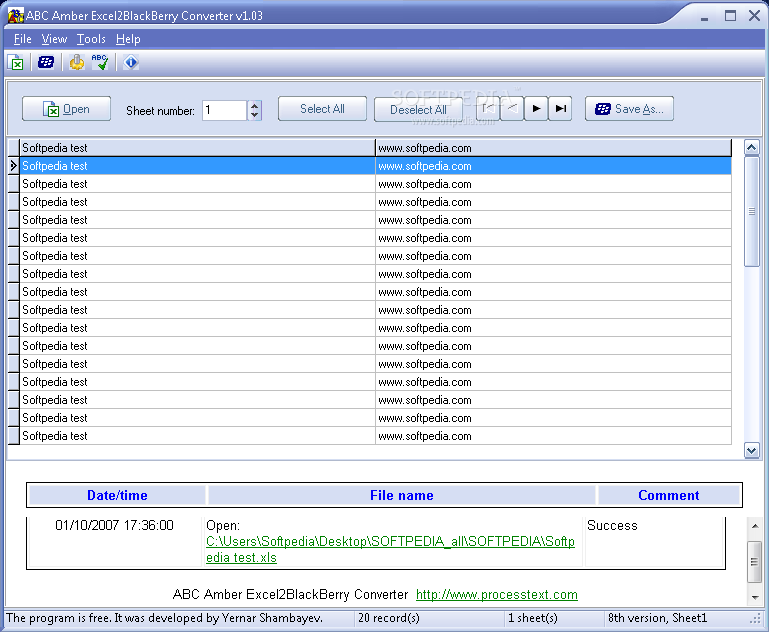Click the Select All button
The width and height of the screenshot is (769, 632).
click(x=322, y=109)
